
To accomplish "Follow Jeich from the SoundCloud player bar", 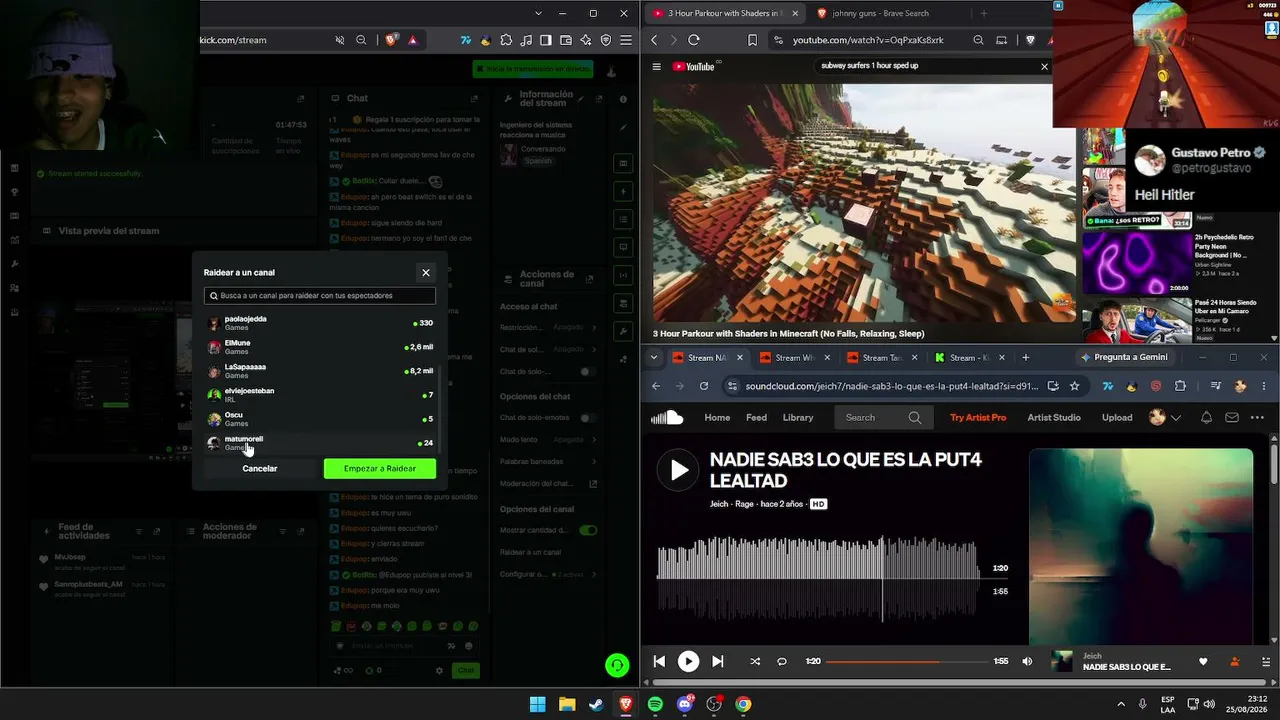I will click(x=1234, y=662).
